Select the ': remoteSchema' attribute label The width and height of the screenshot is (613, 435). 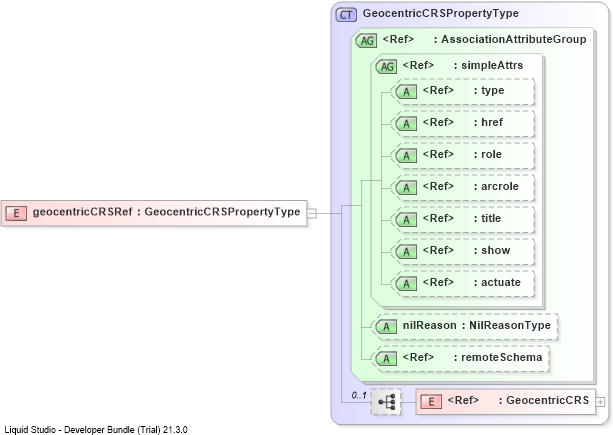(498, 358)
